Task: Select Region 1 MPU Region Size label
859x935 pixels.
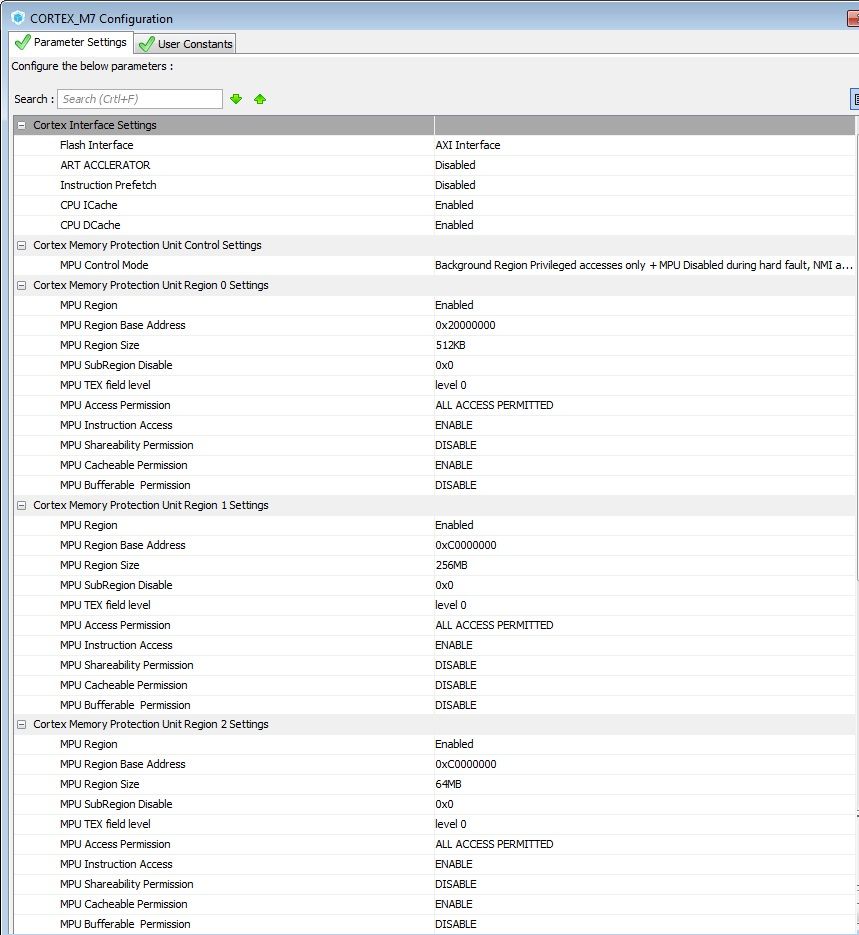Action: click(x=100, y=565)
